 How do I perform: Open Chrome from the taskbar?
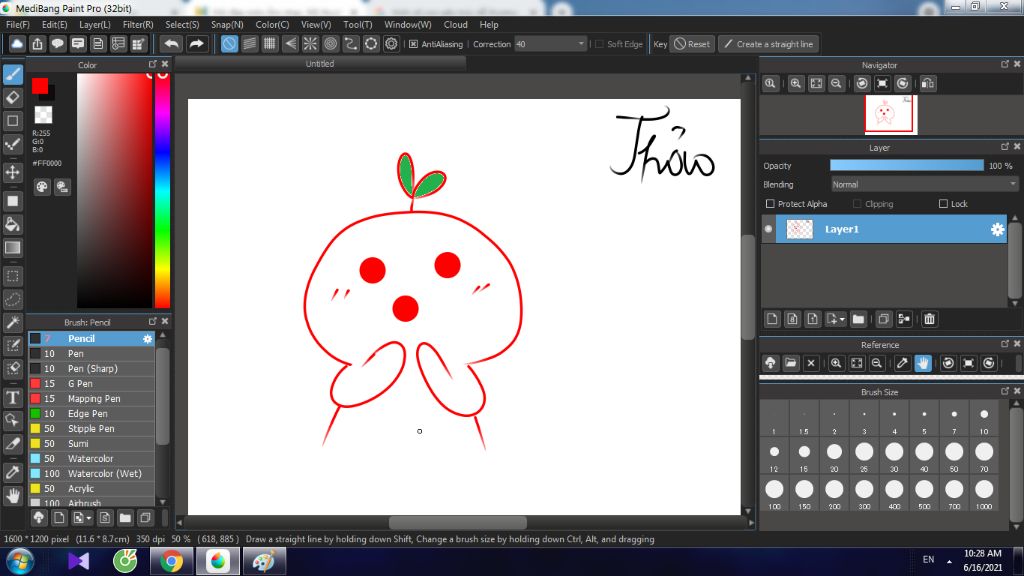171,561
